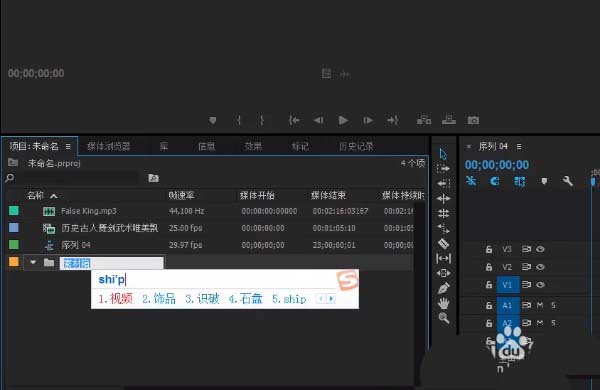Add marker in timeline toolbar
The image size is (600, 390).
pos(544,181)
